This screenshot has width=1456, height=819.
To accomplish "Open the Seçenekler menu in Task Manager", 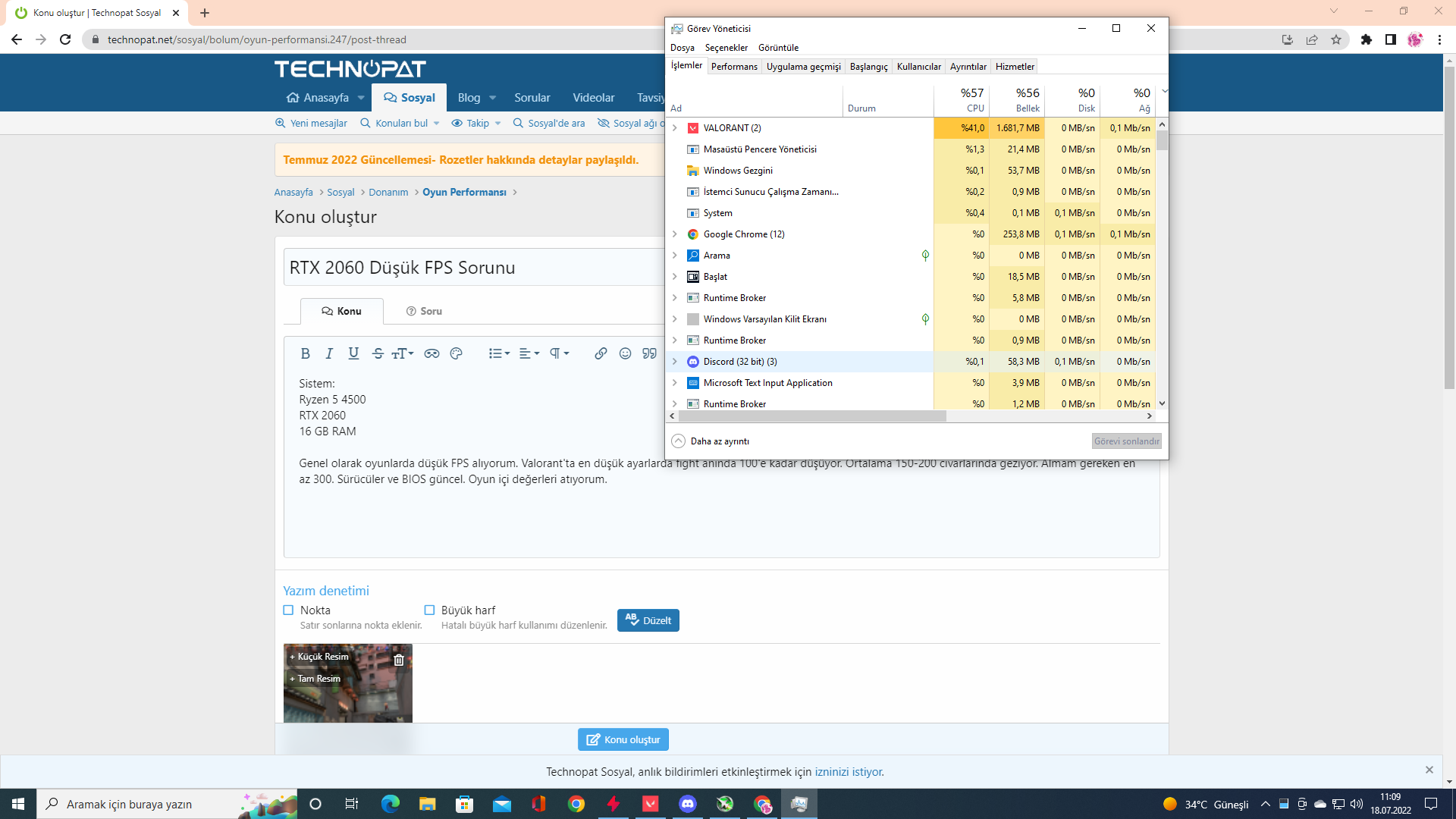I will click(726, 48).
